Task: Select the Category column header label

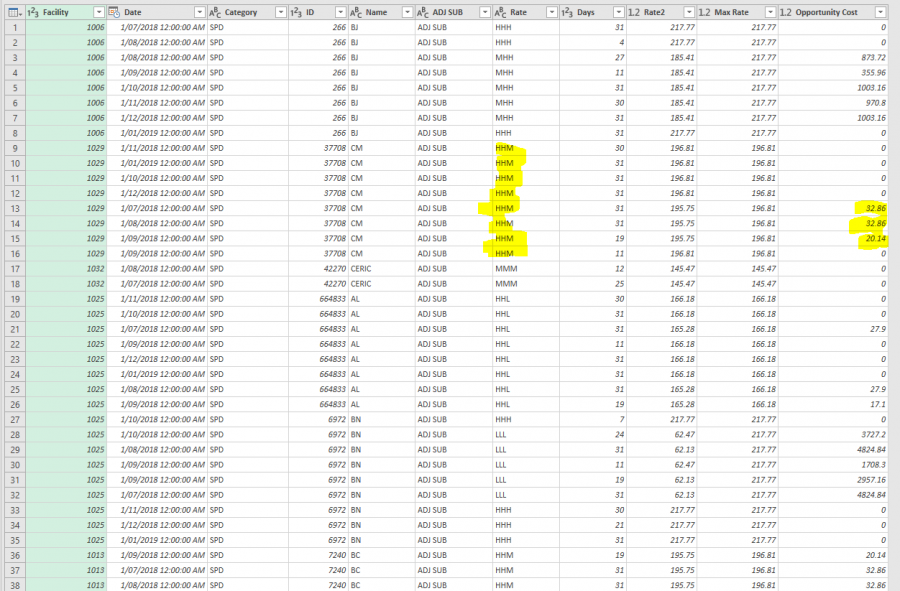Action: 241,12
